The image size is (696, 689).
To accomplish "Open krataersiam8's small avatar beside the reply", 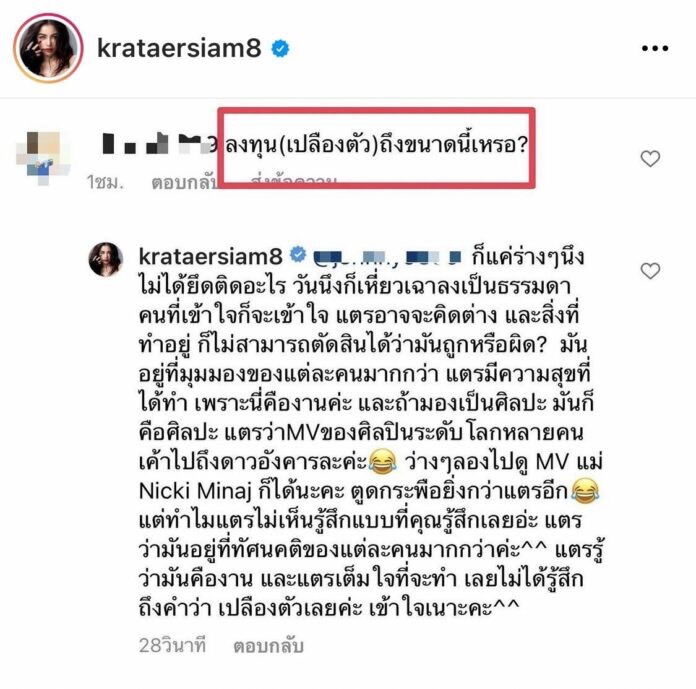I will [x=106, y=260].
